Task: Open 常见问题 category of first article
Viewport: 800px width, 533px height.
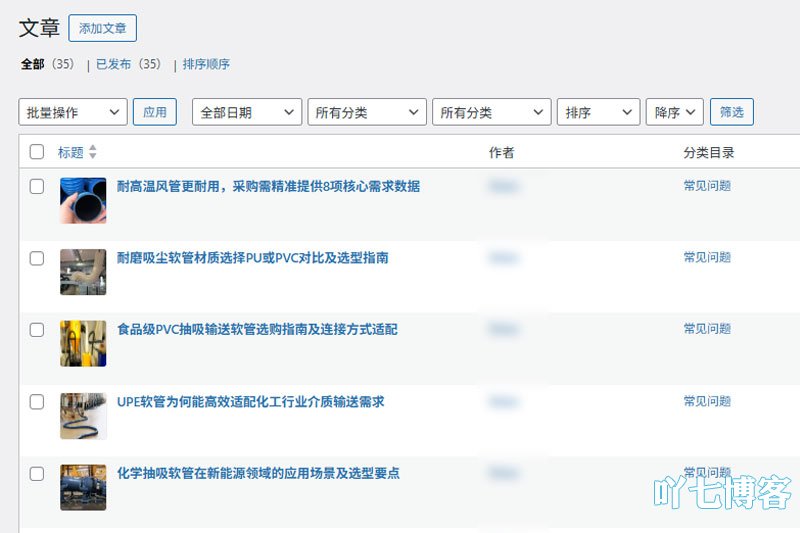Action: tap(707, 186)
